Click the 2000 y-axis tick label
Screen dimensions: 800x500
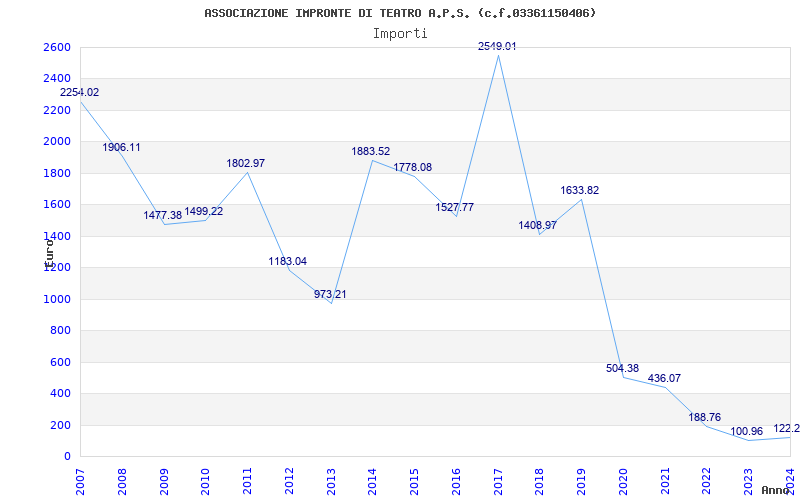[x=57, y=141]
